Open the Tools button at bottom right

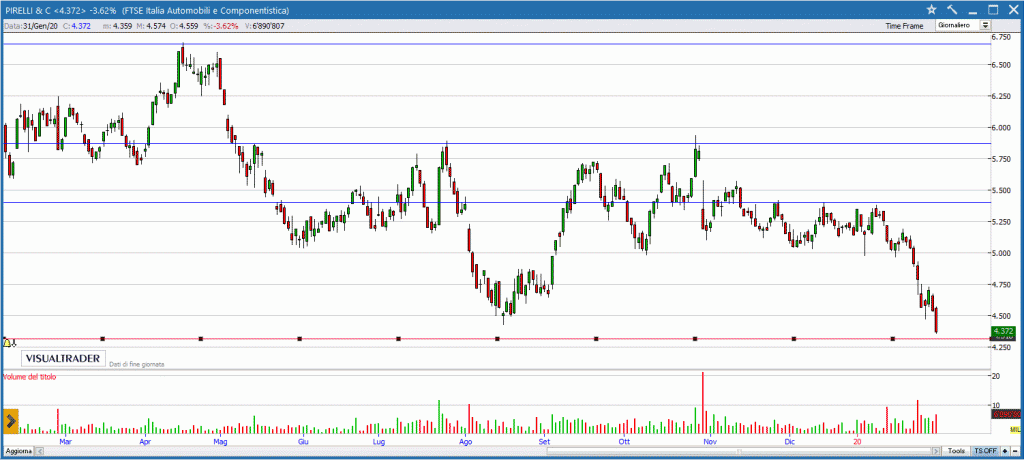[x=957, y=451]
